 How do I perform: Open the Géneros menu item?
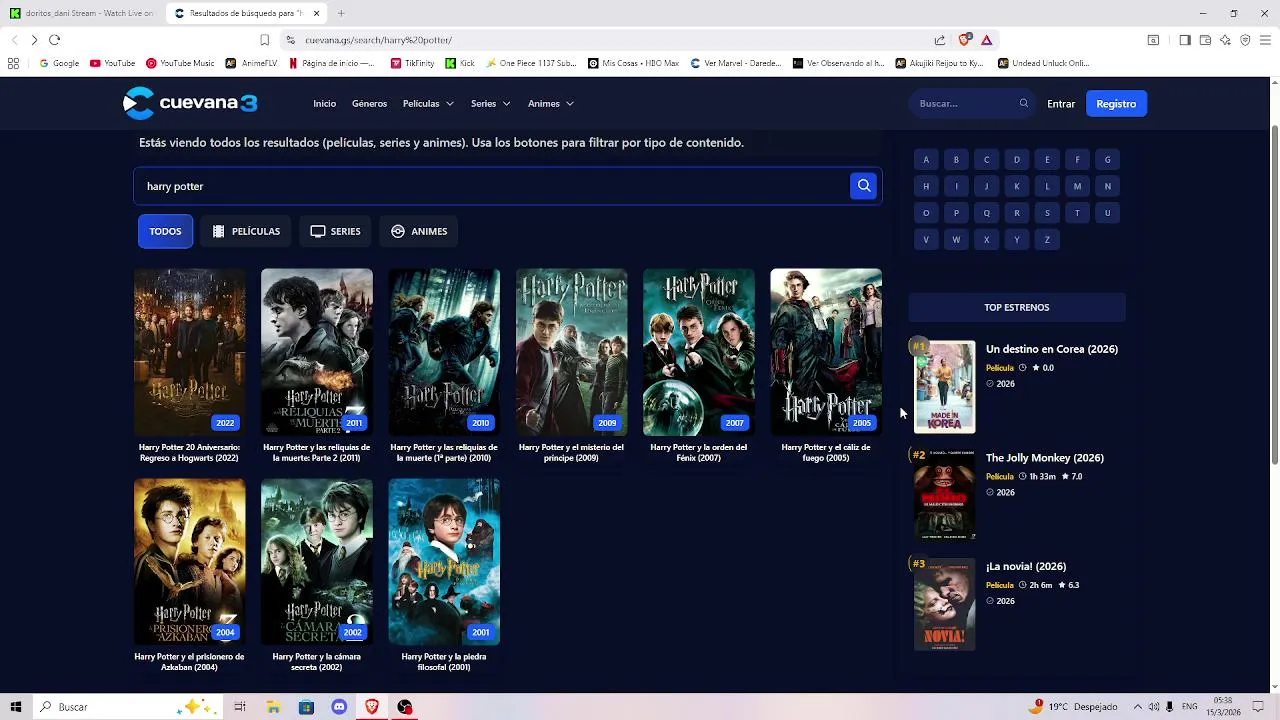(x=369, y=104)
